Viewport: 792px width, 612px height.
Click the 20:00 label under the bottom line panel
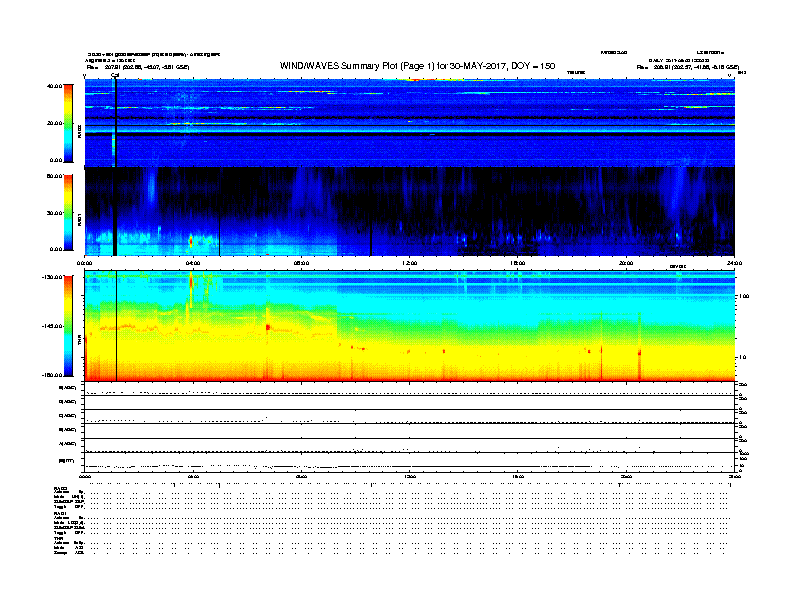point(626,476)
